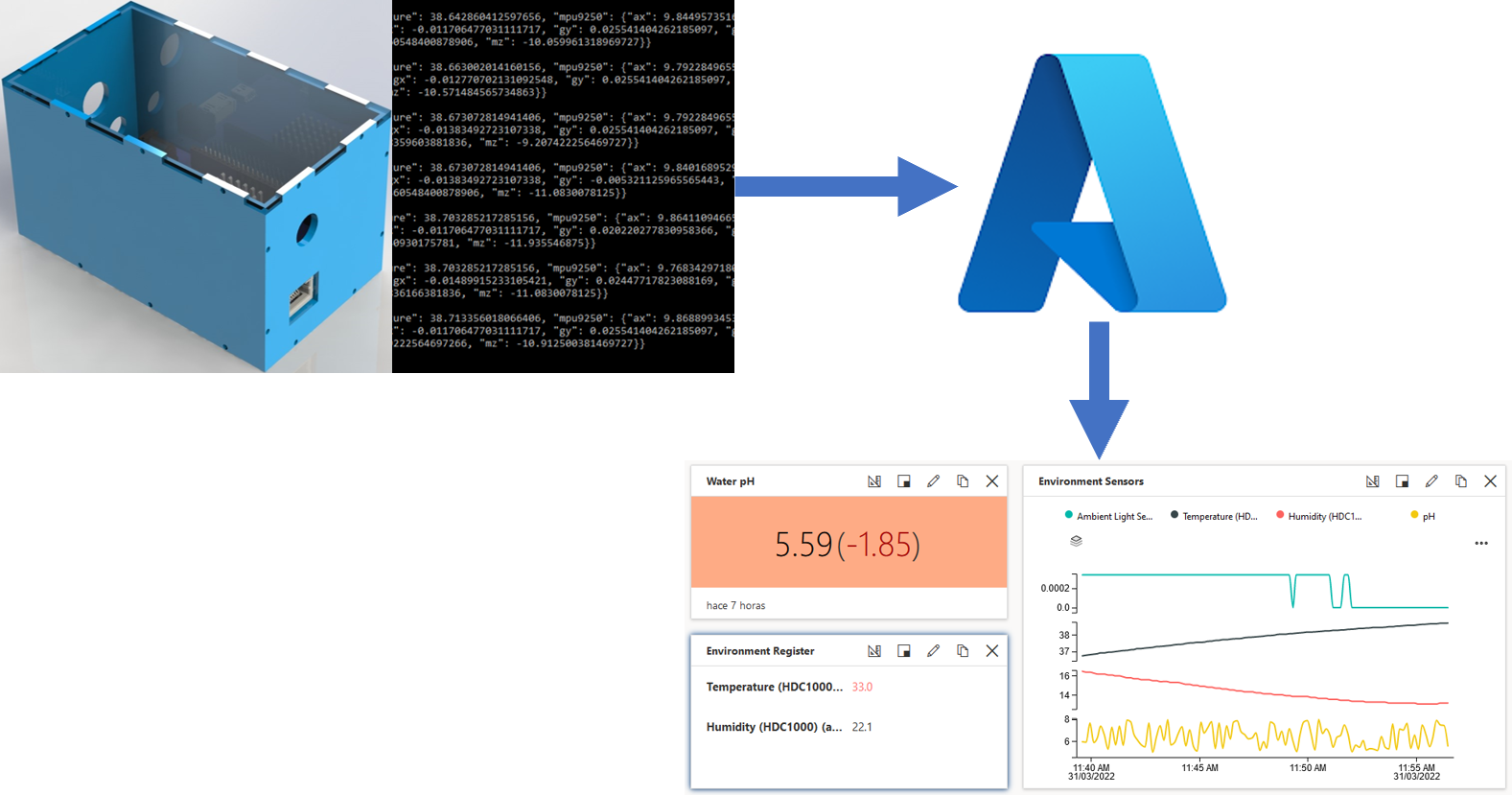Click the Temperature (HDC1000... row label
This screenshot has width=1512, height=795.
click(775, 687)
